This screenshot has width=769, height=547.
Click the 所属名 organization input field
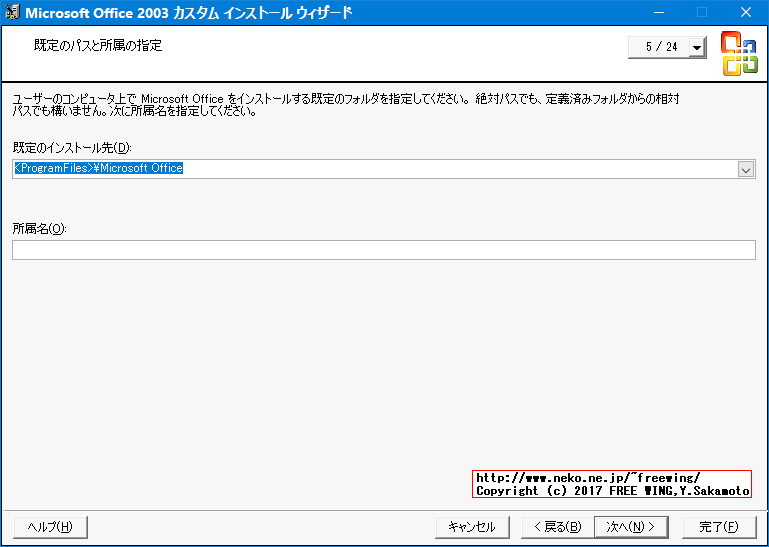click(384, 250)
